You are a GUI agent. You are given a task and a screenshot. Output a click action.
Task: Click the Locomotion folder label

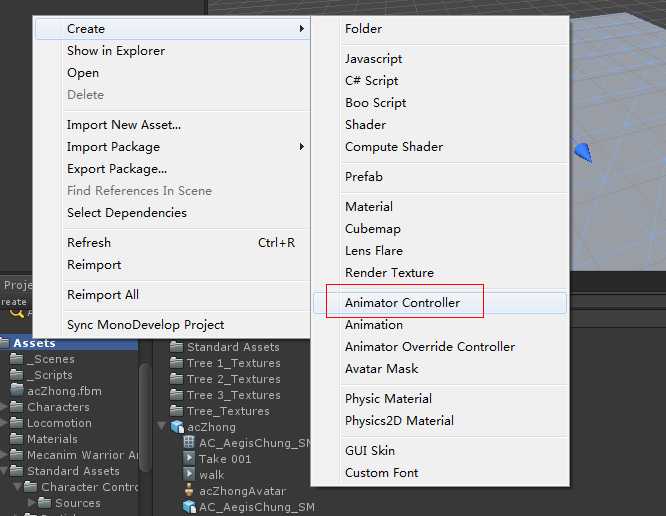[59, 423]
